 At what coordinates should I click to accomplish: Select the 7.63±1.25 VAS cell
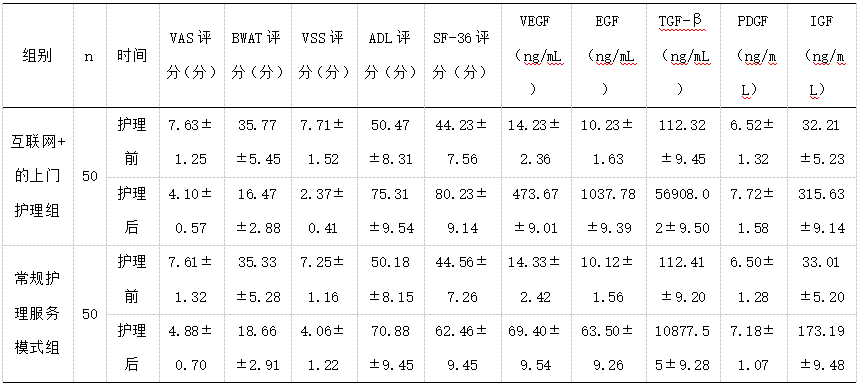tap(192, 142)
